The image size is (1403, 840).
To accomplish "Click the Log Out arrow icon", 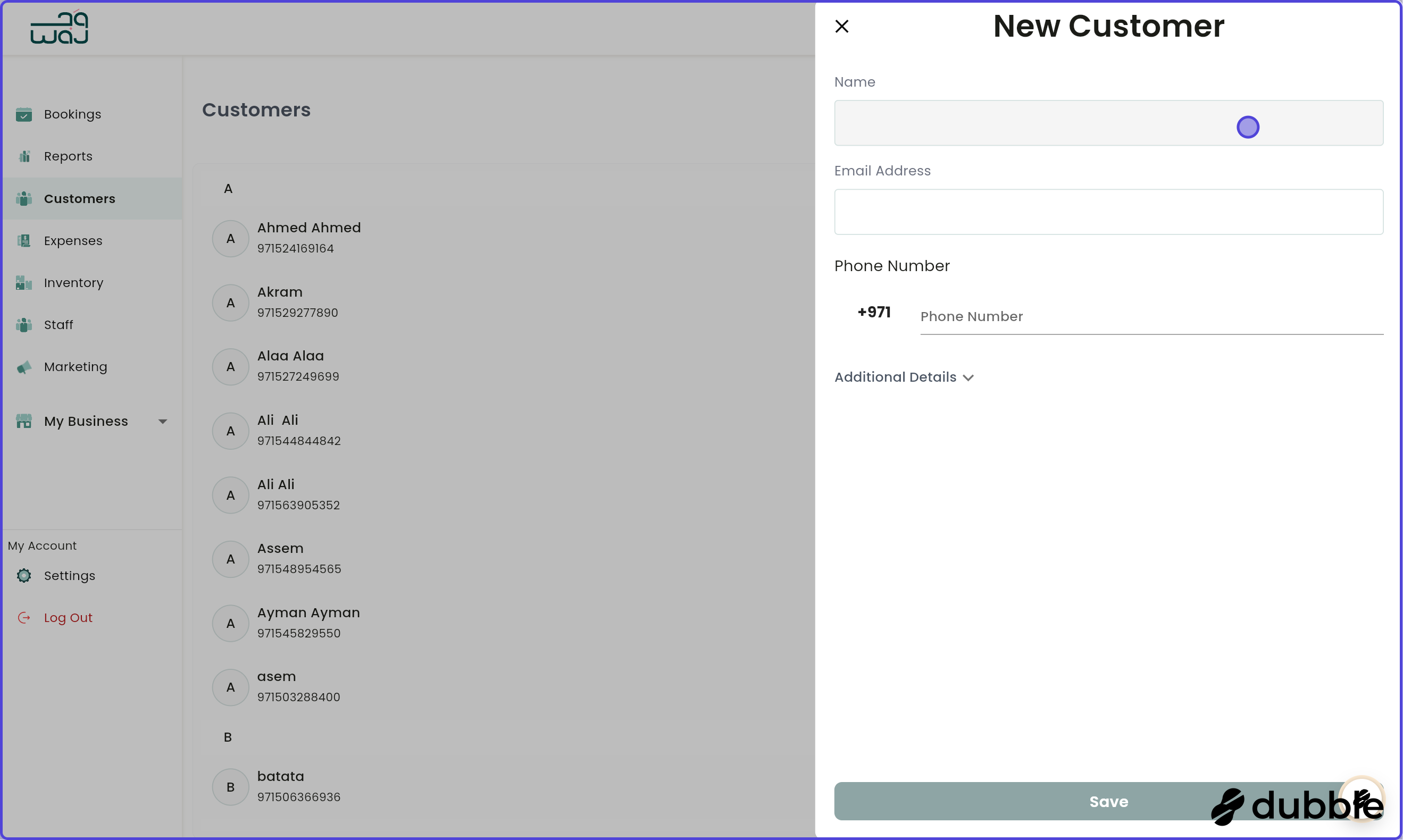I will coord(24,617).
